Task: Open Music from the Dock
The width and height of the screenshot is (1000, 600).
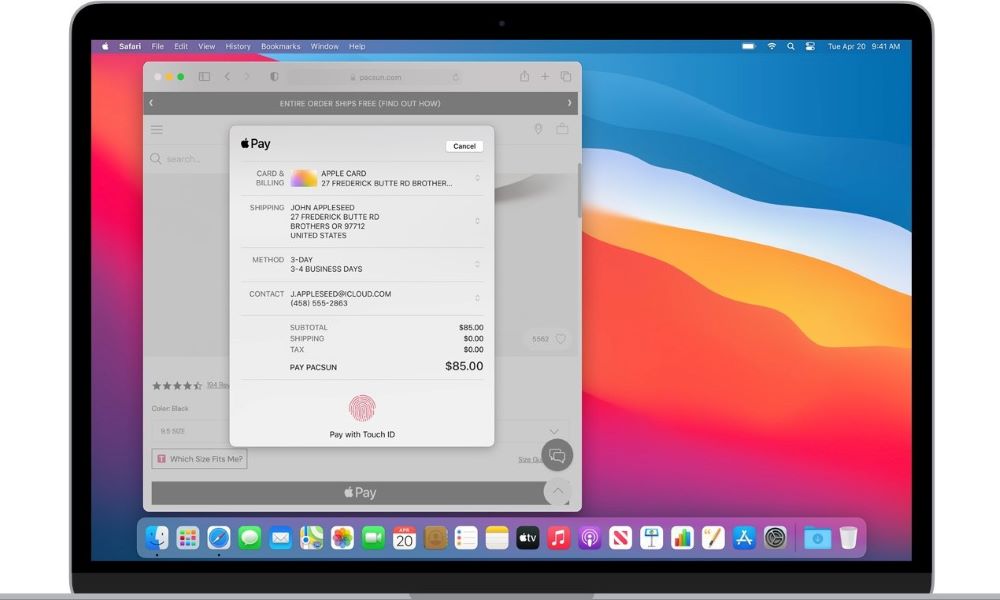Action: [559, 538]
